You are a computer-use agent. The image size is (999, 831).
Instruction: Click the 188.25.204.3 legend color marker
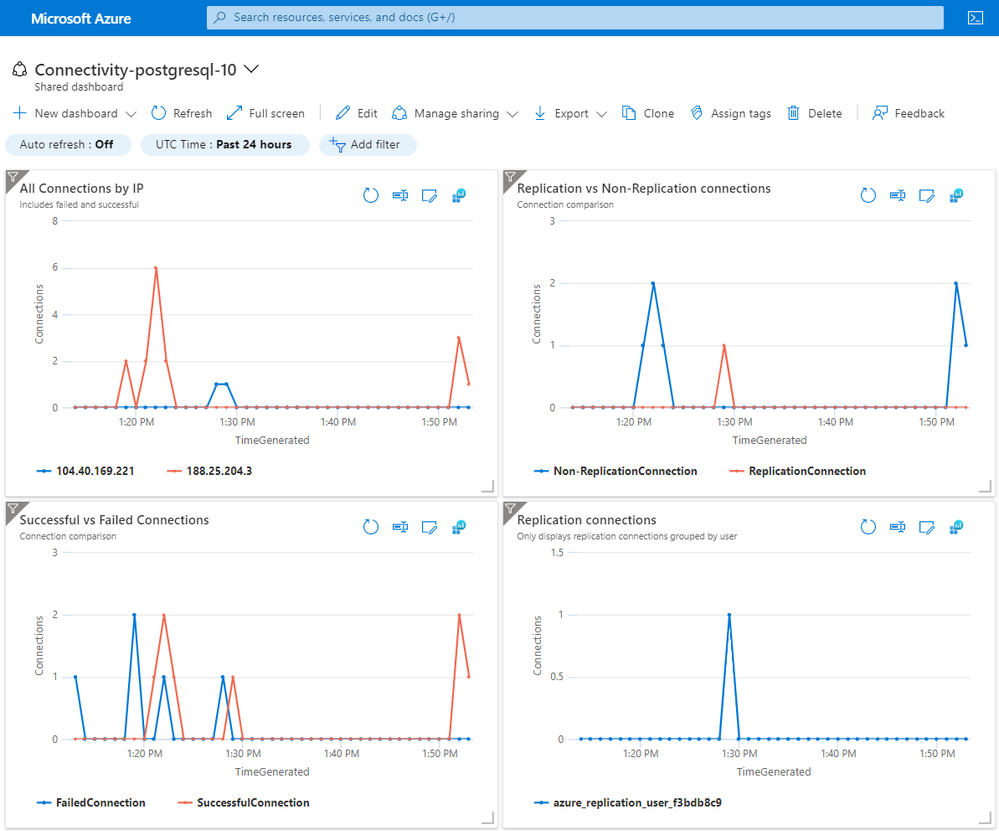174,471
